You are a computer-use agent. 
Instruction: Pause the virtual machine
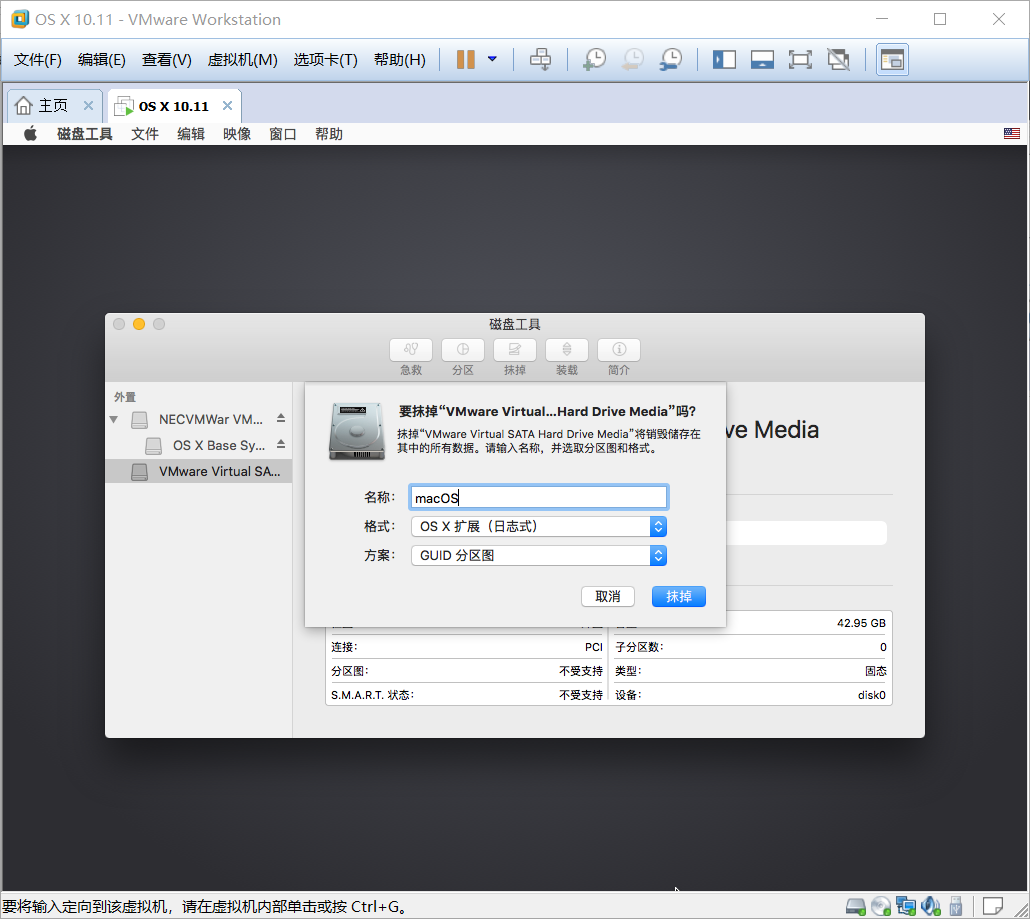[x=466, y=60]
